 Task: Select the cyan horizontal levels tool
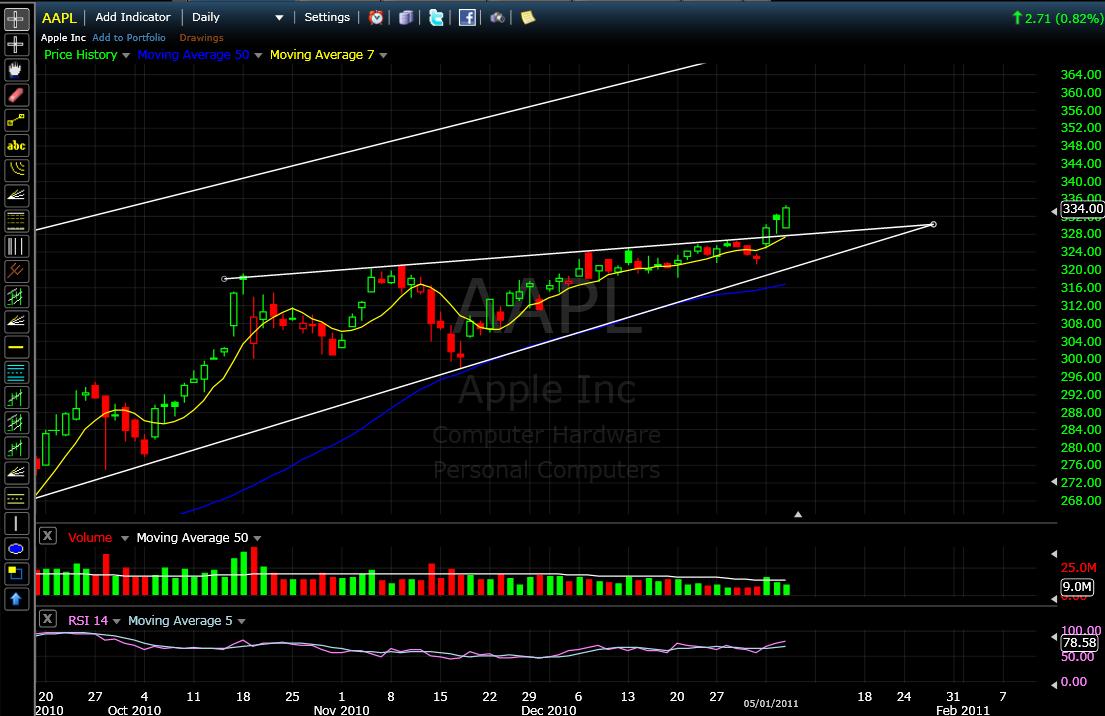coord(16,372)
